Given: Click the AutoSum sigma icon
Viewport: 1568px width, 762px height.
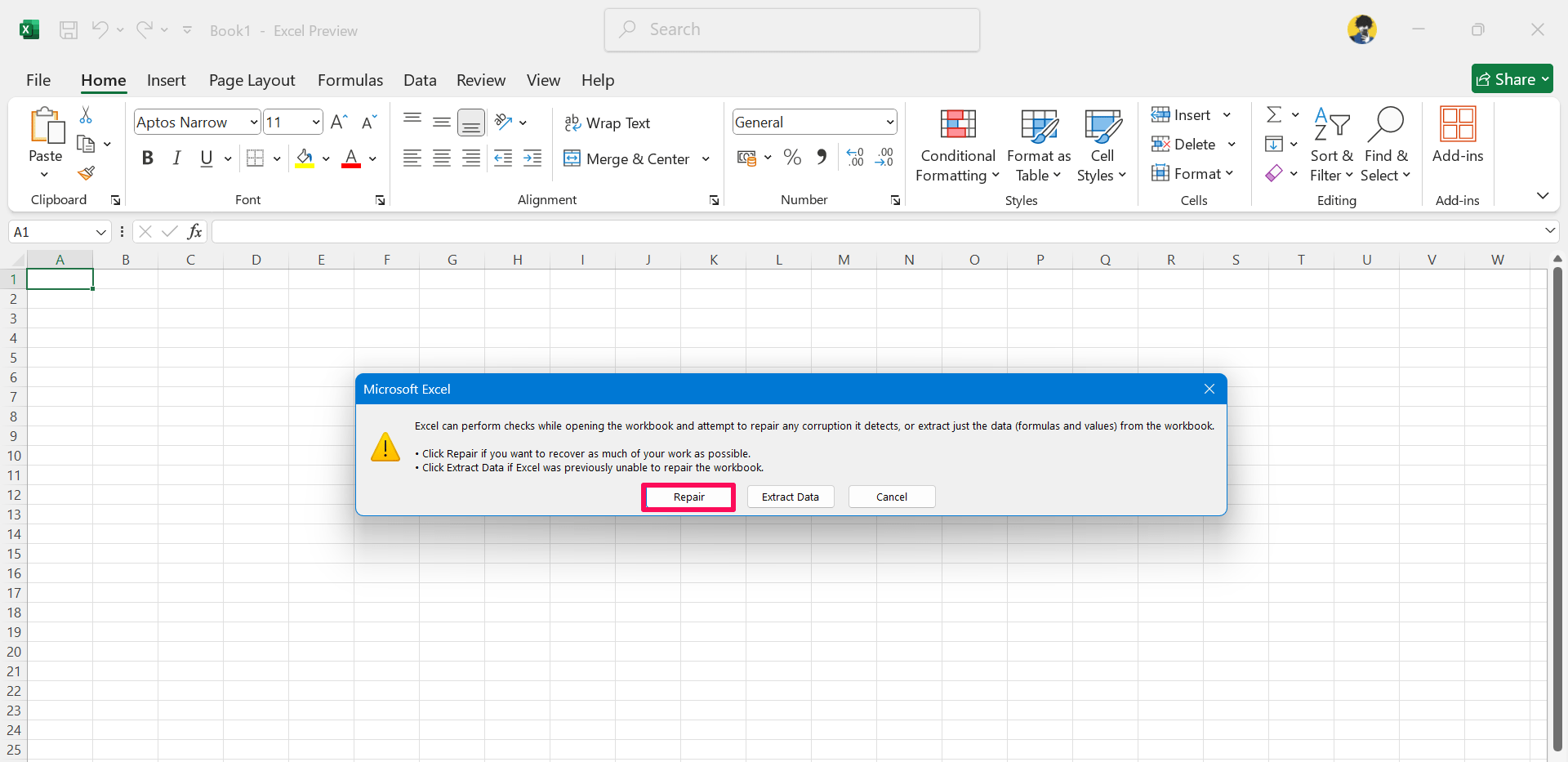Looking at the screenshot, I should [x=1274, y=114].
